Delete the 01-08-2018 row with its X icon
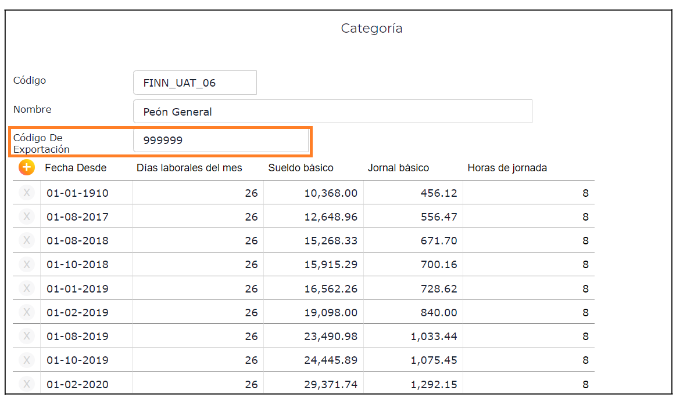The height and width of the screenshot is (402, 678). [27, 241]
